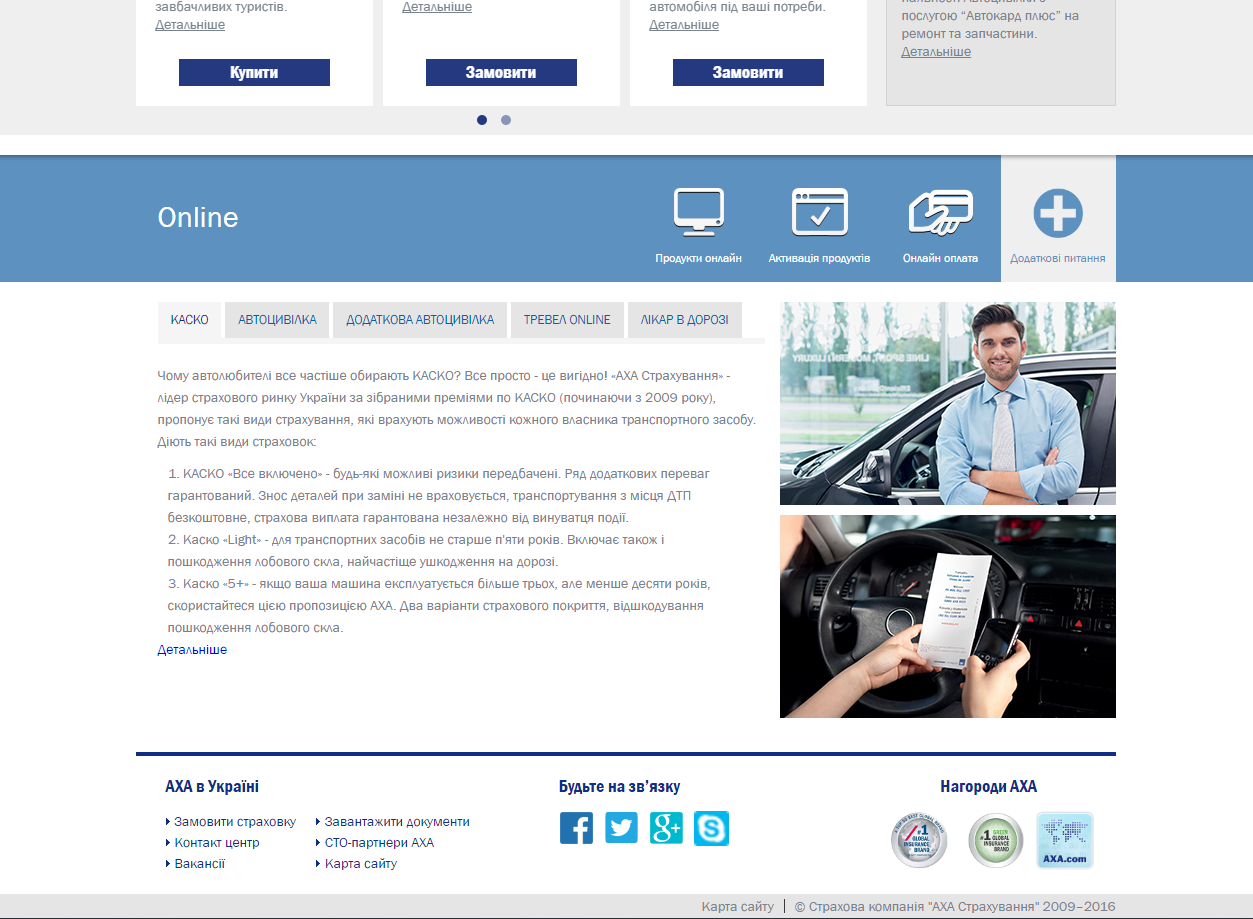The width and height of the screenshot is (1253, 919).
Task: Click the Купити button
Action: [254, 73]
